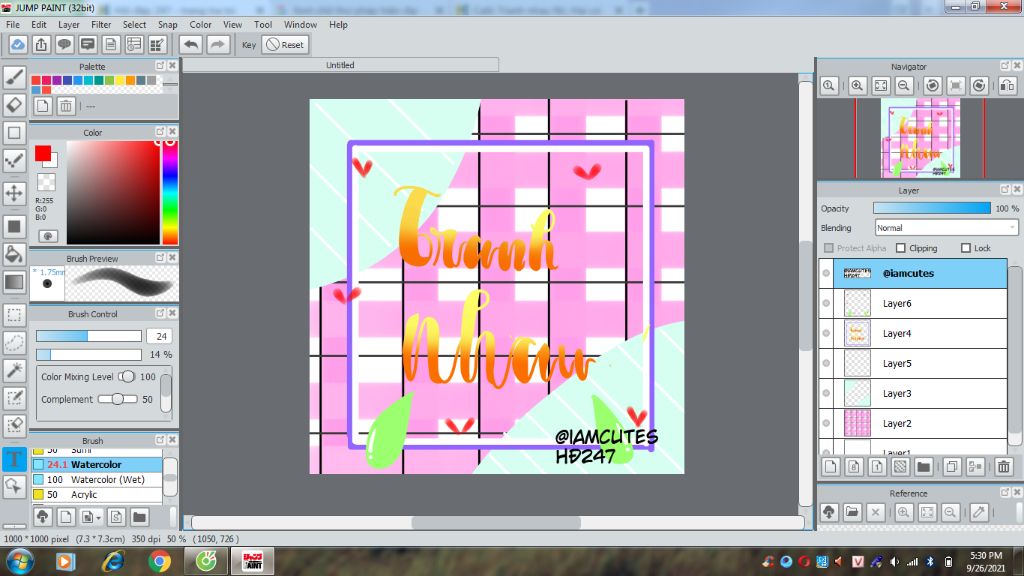Click the red foreground color swatch
1024x576 pixels.
coord(43,153)
